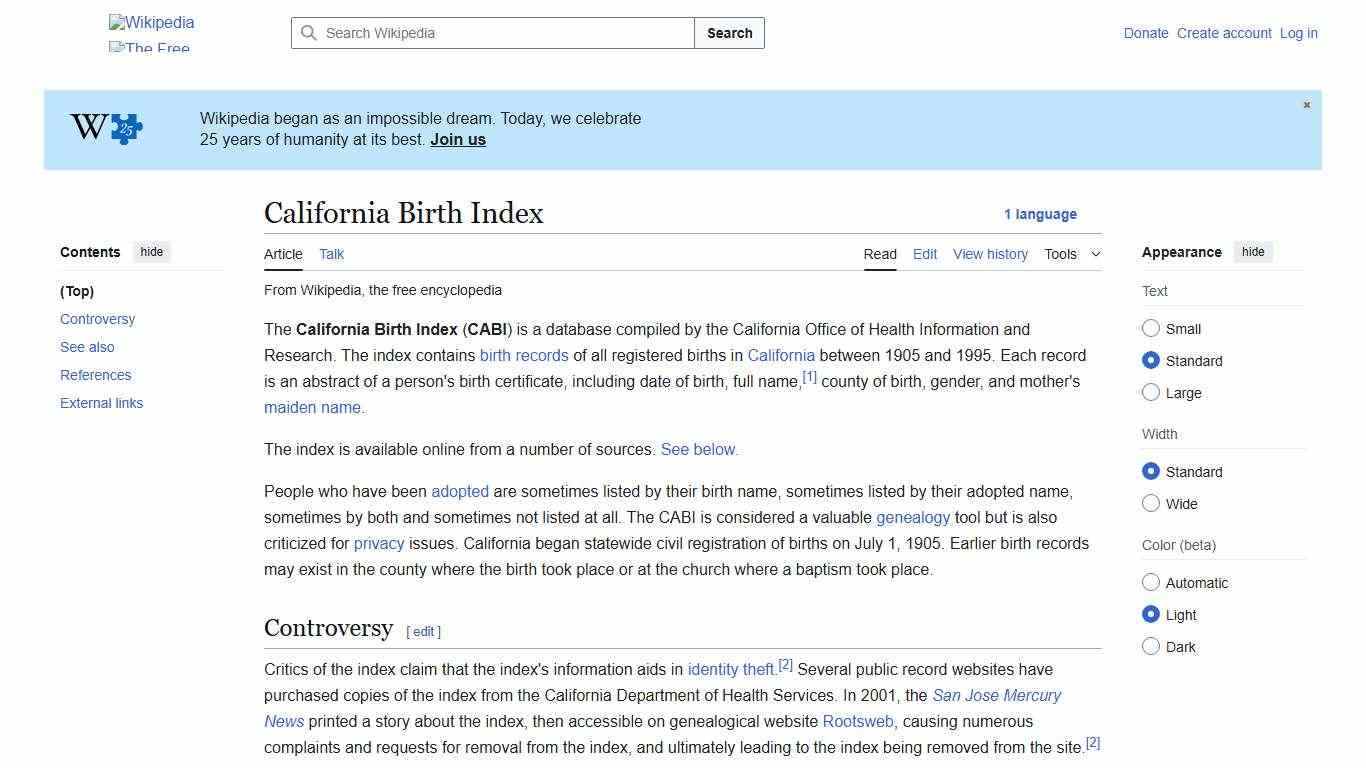Switch to View history
Screen dimensions: 1366x768
pos(990,254)
